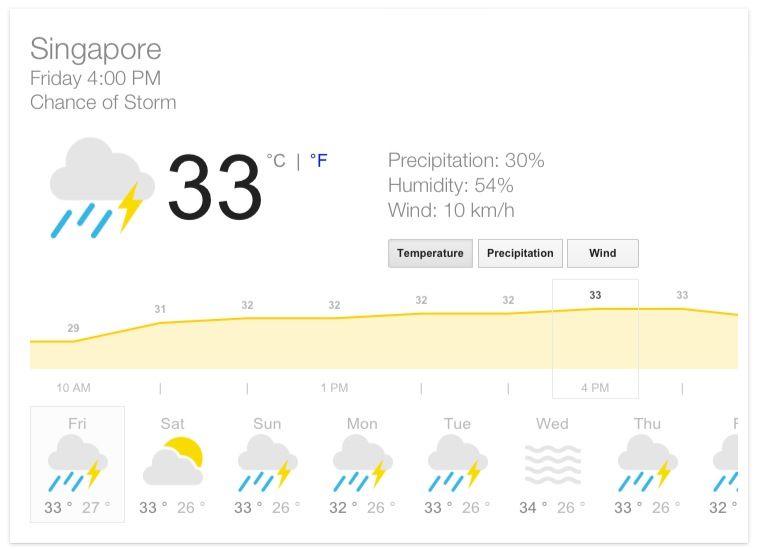Click the partially visible last forecast day
The height and width of the screenshot is (549, 757).
coord(725,466)
